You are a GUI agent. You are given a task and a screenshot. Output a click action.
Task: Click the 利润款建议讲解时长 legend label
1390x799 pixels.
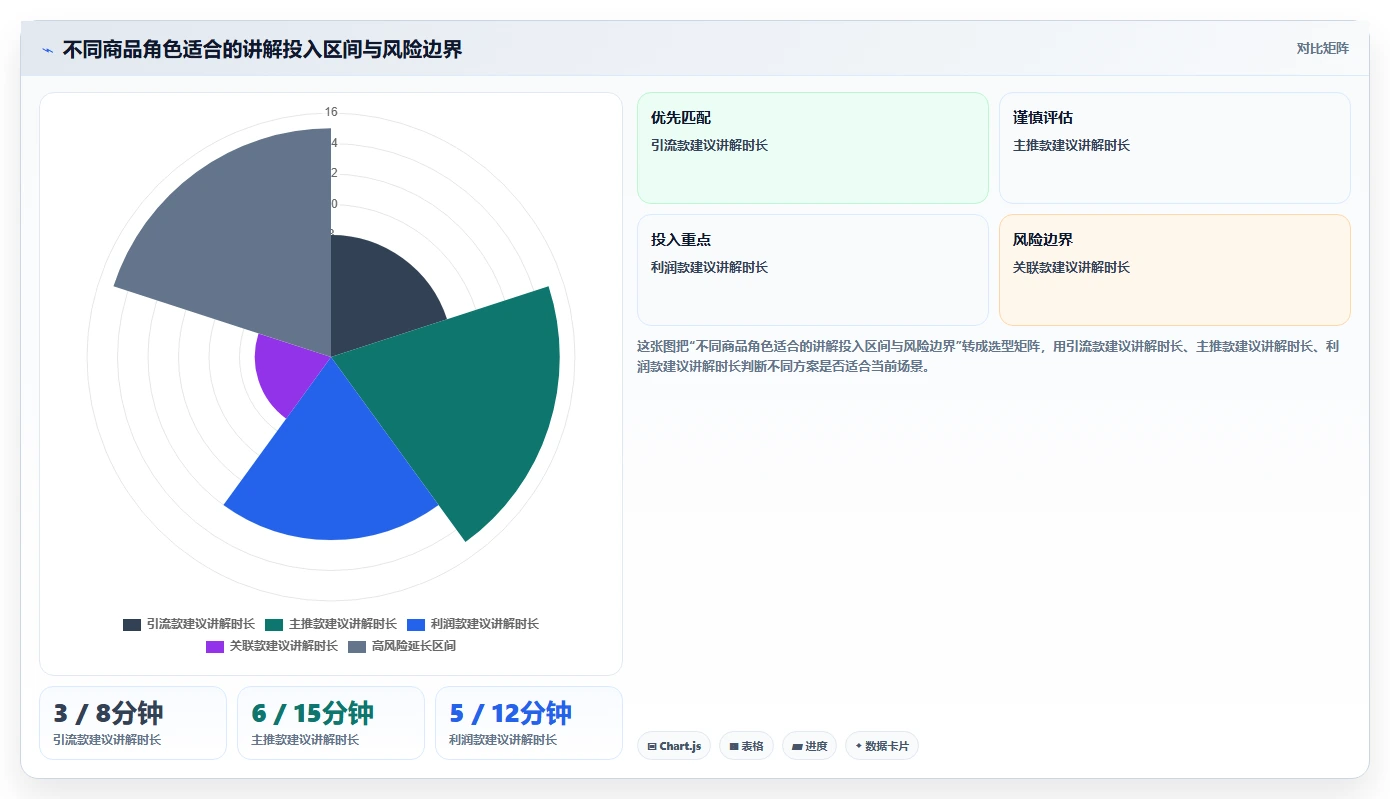coord(485,624)
